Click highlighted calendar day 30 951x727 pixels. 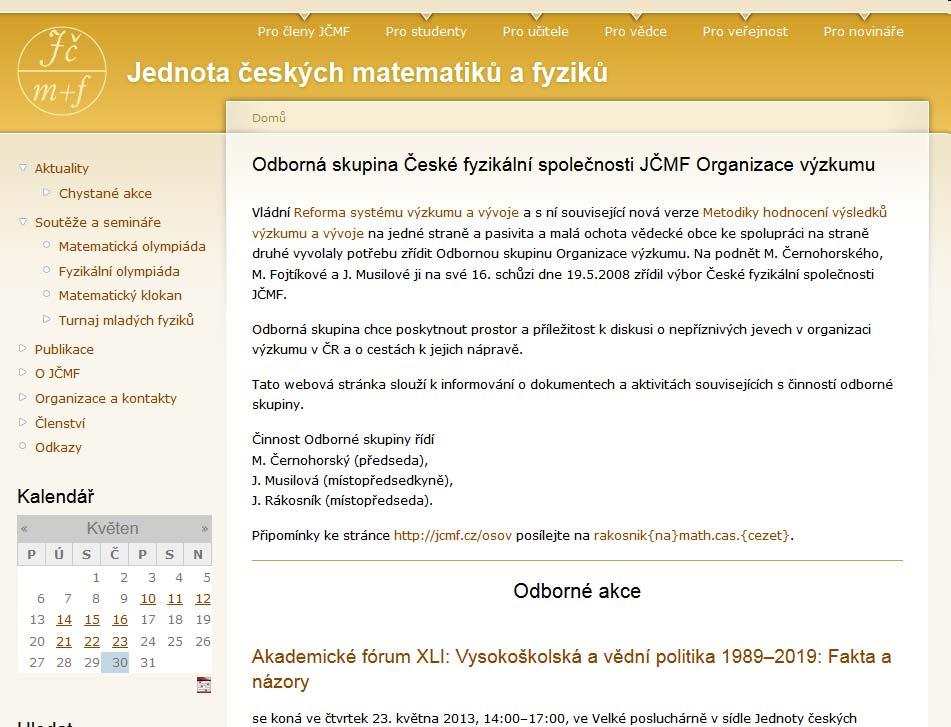click(115, 663)
